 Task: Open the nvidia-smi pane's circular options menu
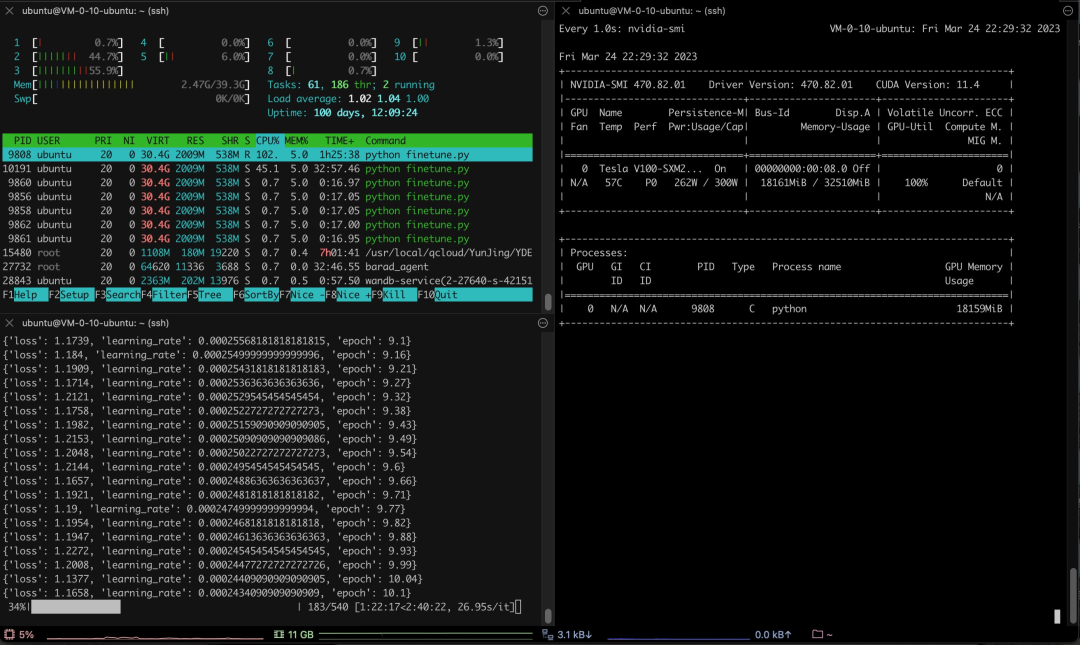[x=1069, y=11]
